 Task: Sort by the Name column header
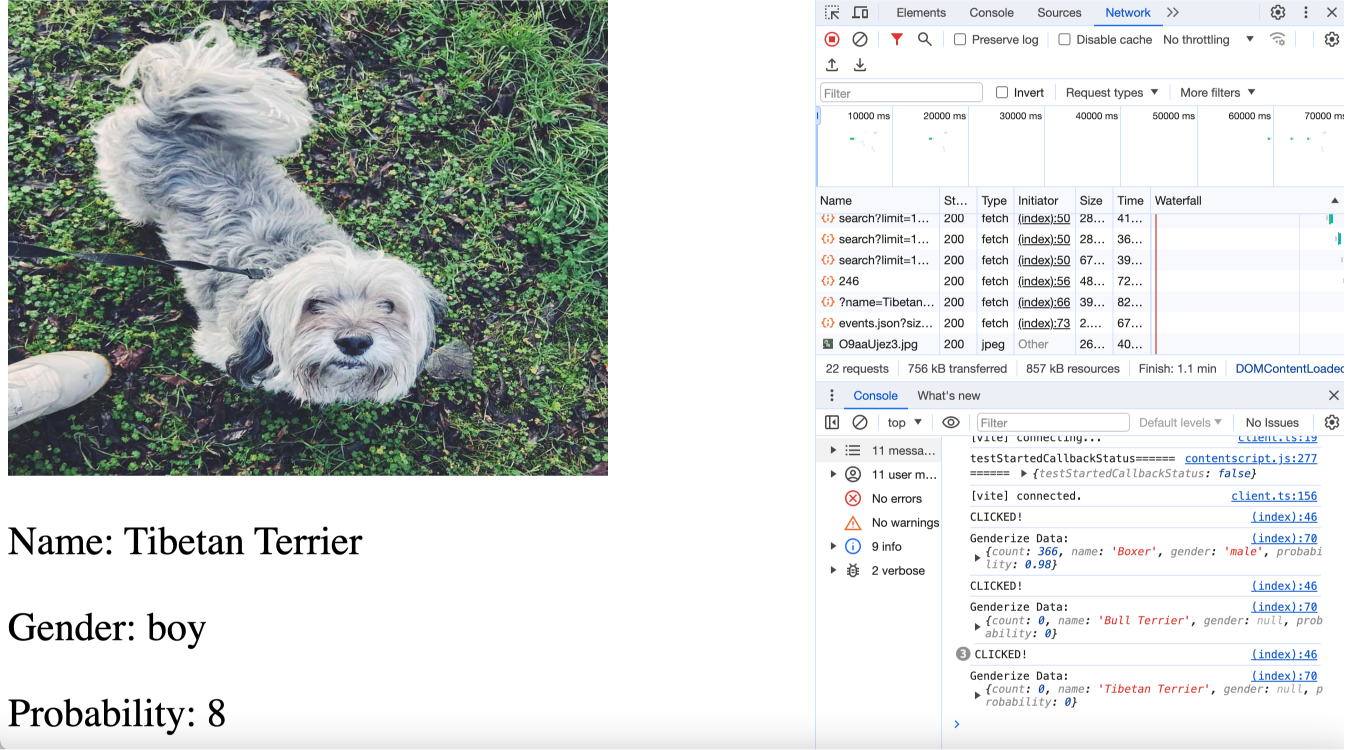tap(878, 201)
